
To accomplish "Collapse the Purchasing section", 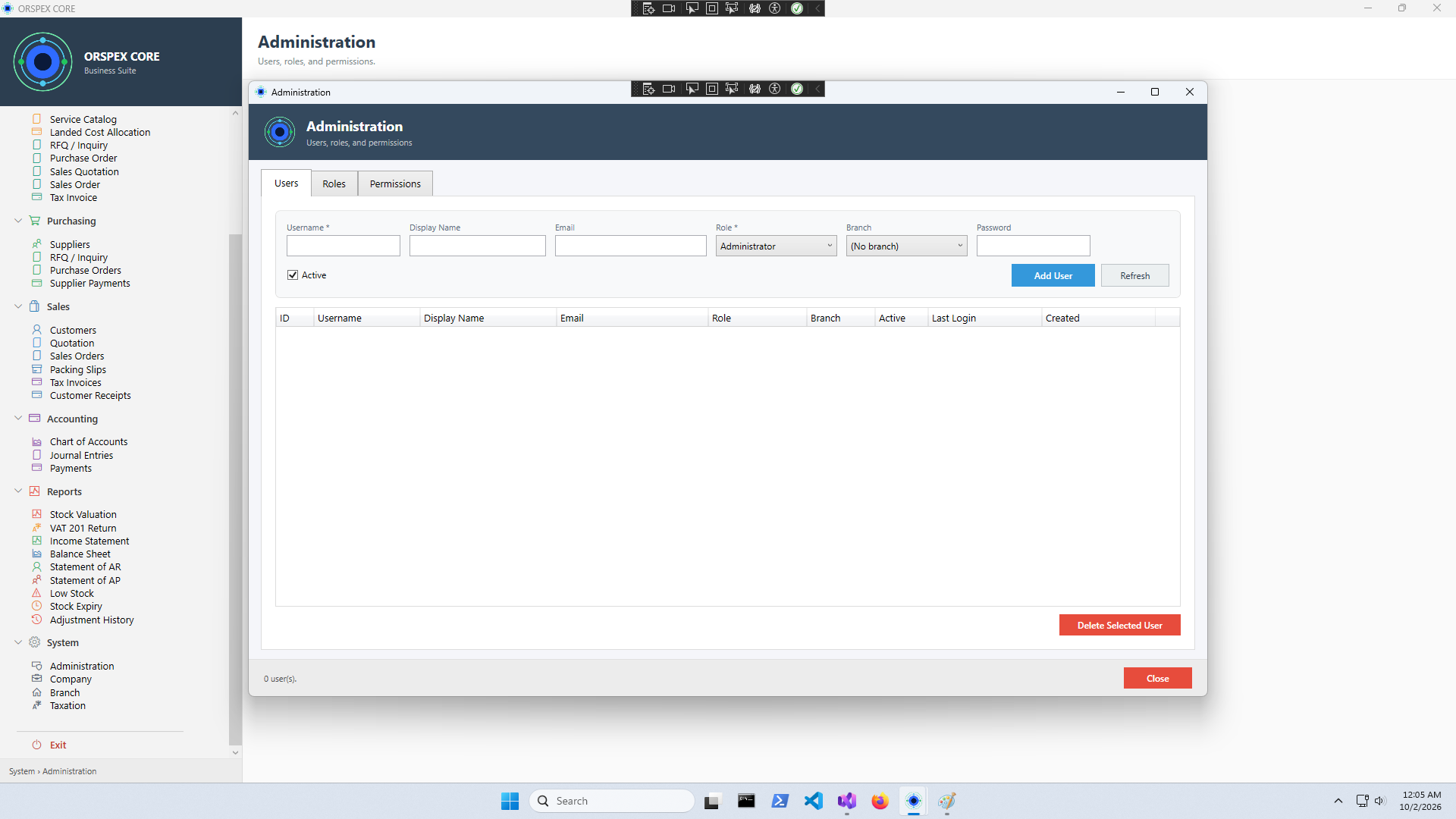I will pyautogui.click(x=18, y=221).
